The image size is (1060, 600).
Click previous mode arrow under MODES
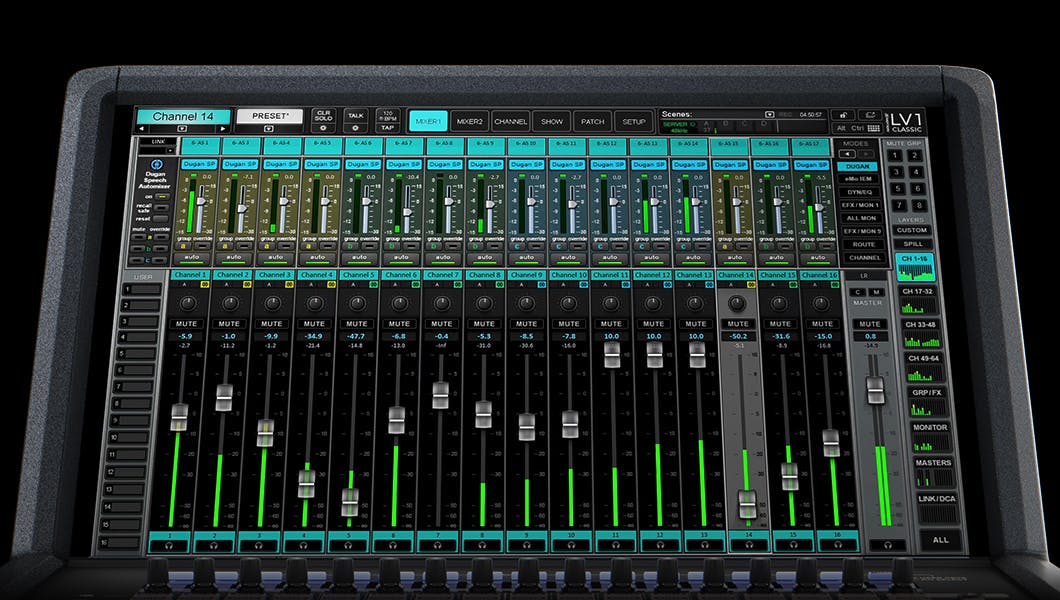tap(847, 154)
